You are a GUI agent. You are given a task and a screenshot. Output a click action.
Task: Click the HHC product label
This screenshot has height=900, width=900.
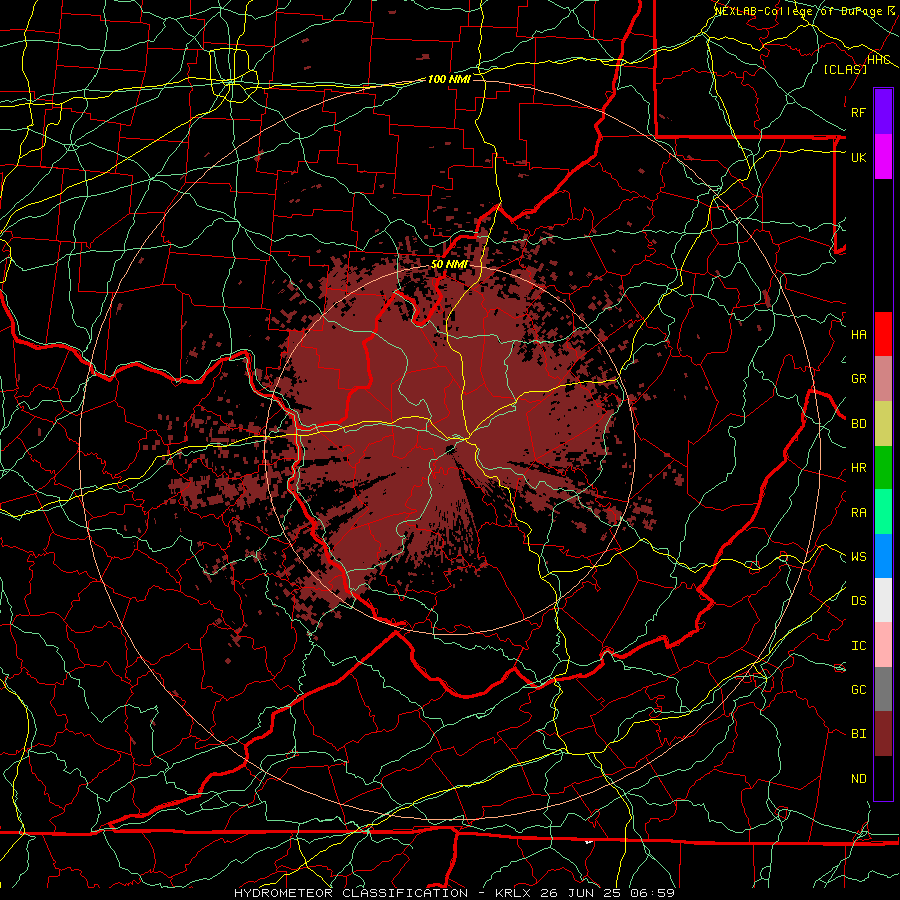[x=879, y=60]
